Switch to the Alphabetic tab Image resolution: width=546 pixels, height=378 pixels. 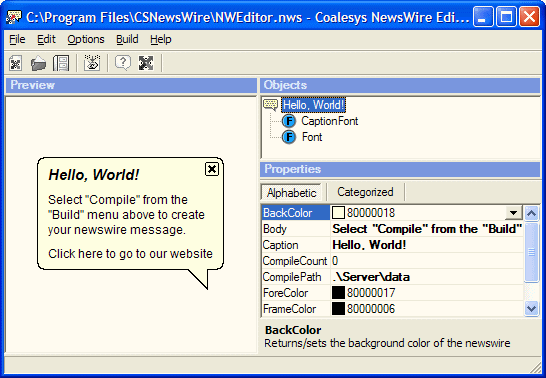tap(291, 193)
